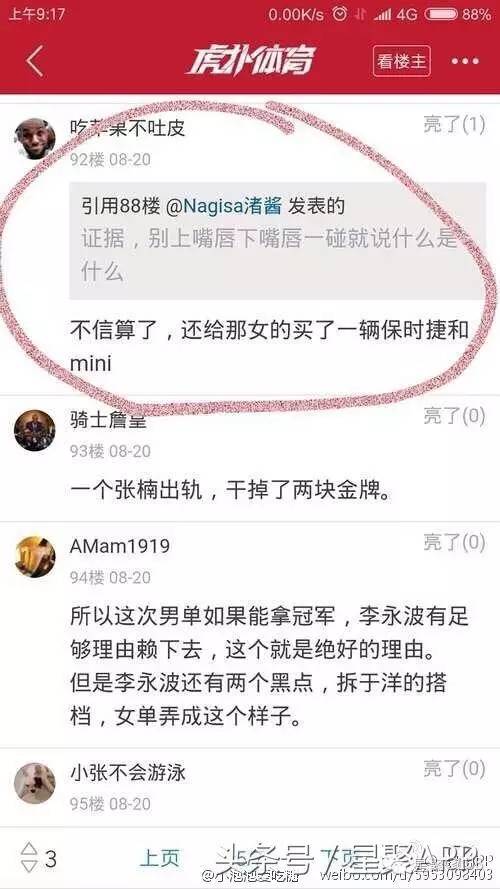Tap 亮了(0) on AMam1919's comment
Image resolution: width=500 pixels, height=889 pixels.
point(454,543)
